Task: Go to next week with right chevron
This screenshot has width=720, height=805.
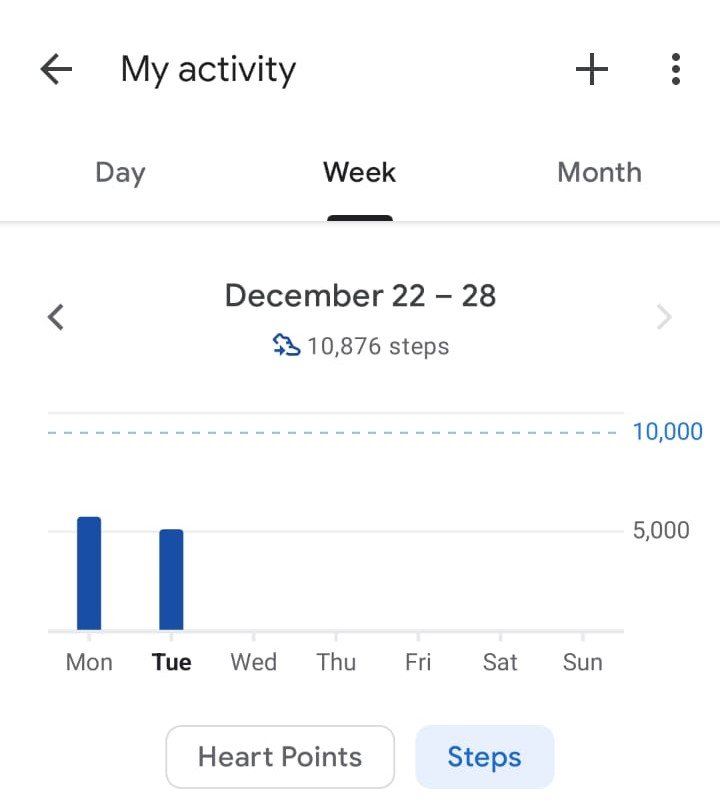Action: pyautogui.click(x=664, y=318)
